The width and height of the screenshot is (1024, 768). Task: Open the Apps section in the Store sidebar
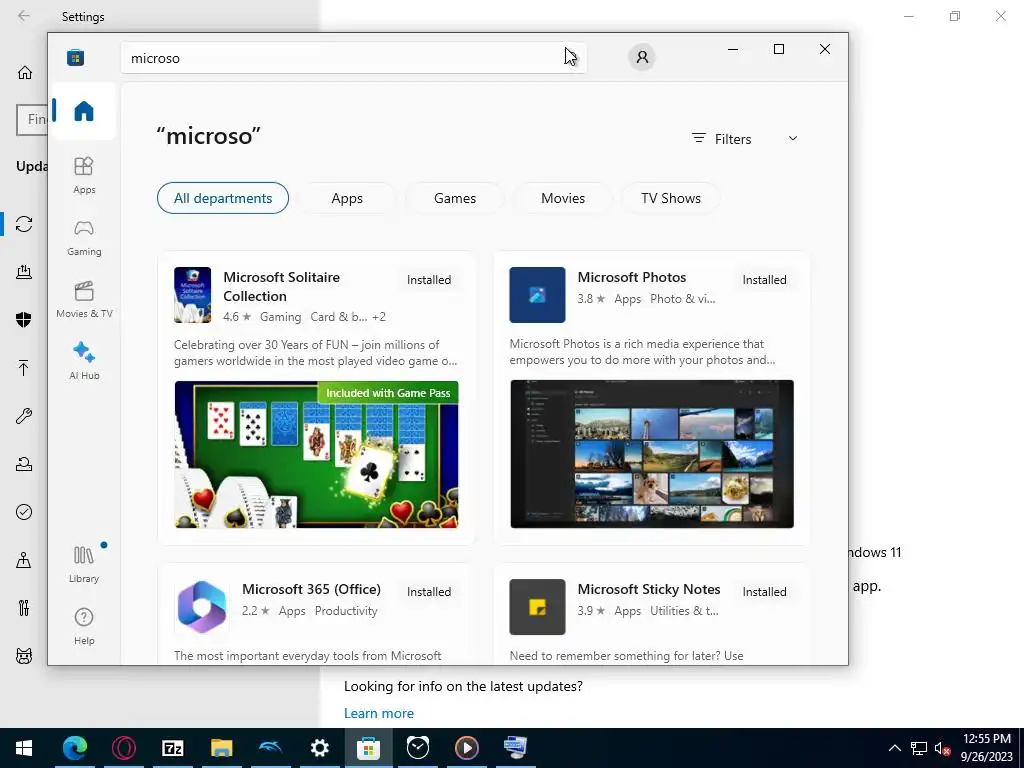[84, 175]
